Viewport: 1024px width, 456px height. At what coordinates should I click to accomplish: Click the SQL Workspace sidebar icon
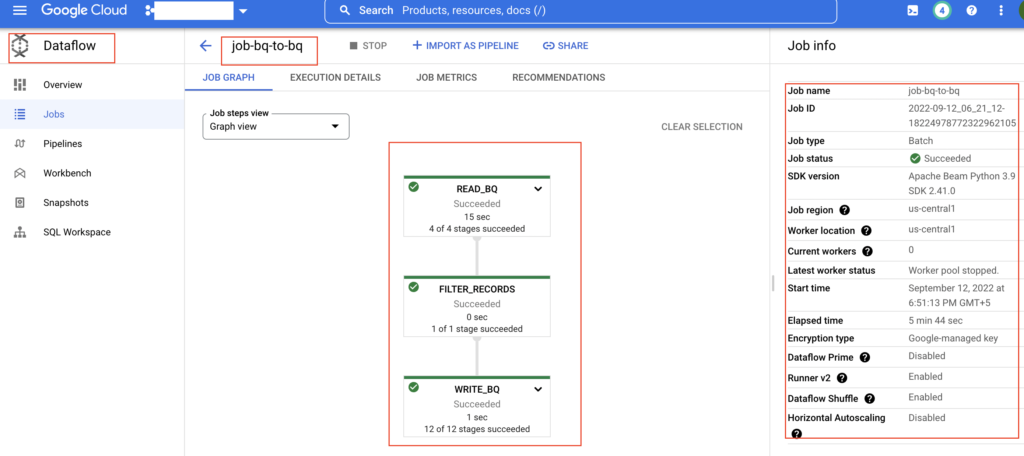coord(20,232)
